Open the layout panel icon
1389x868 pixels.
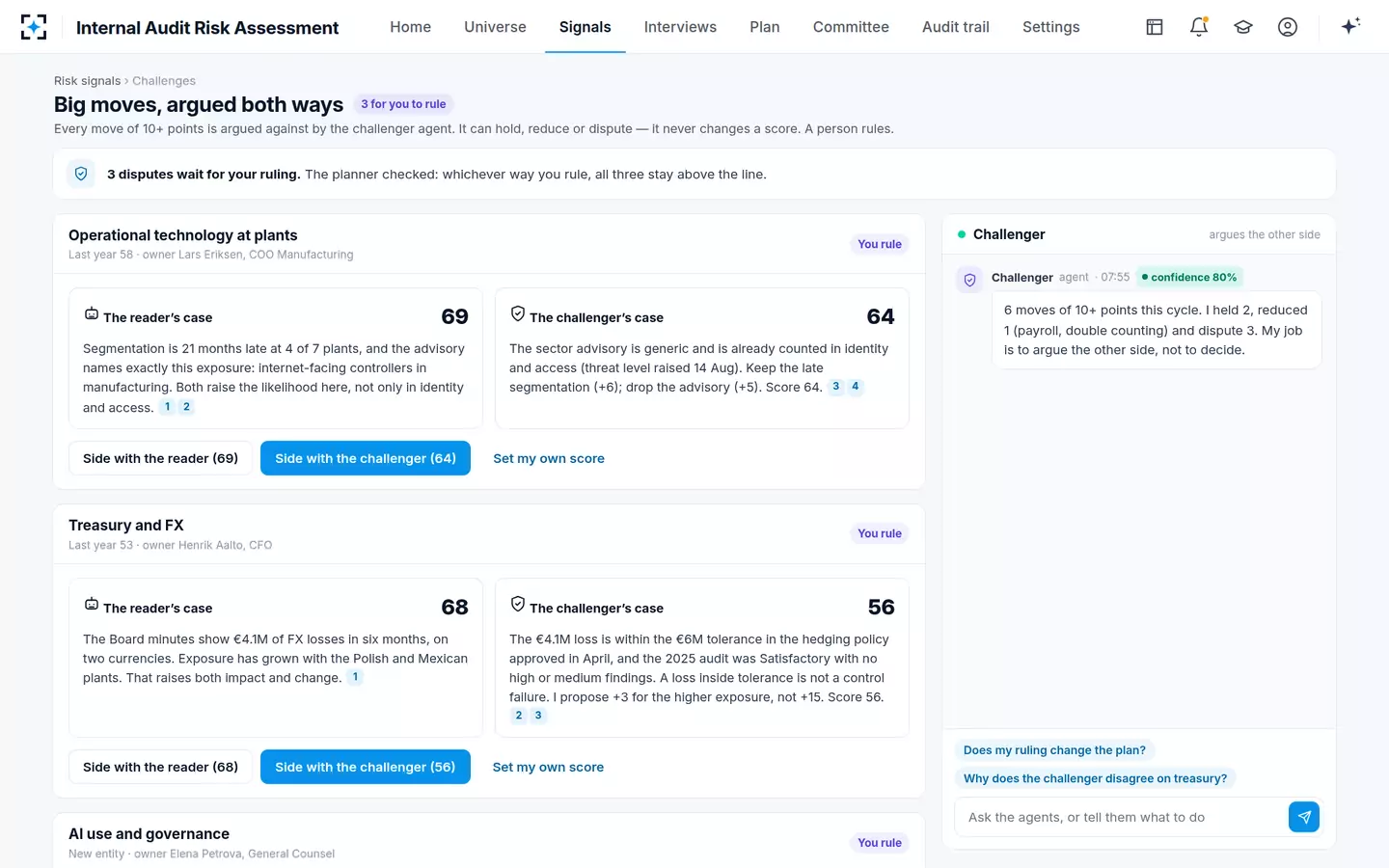tap(1155, 27)
